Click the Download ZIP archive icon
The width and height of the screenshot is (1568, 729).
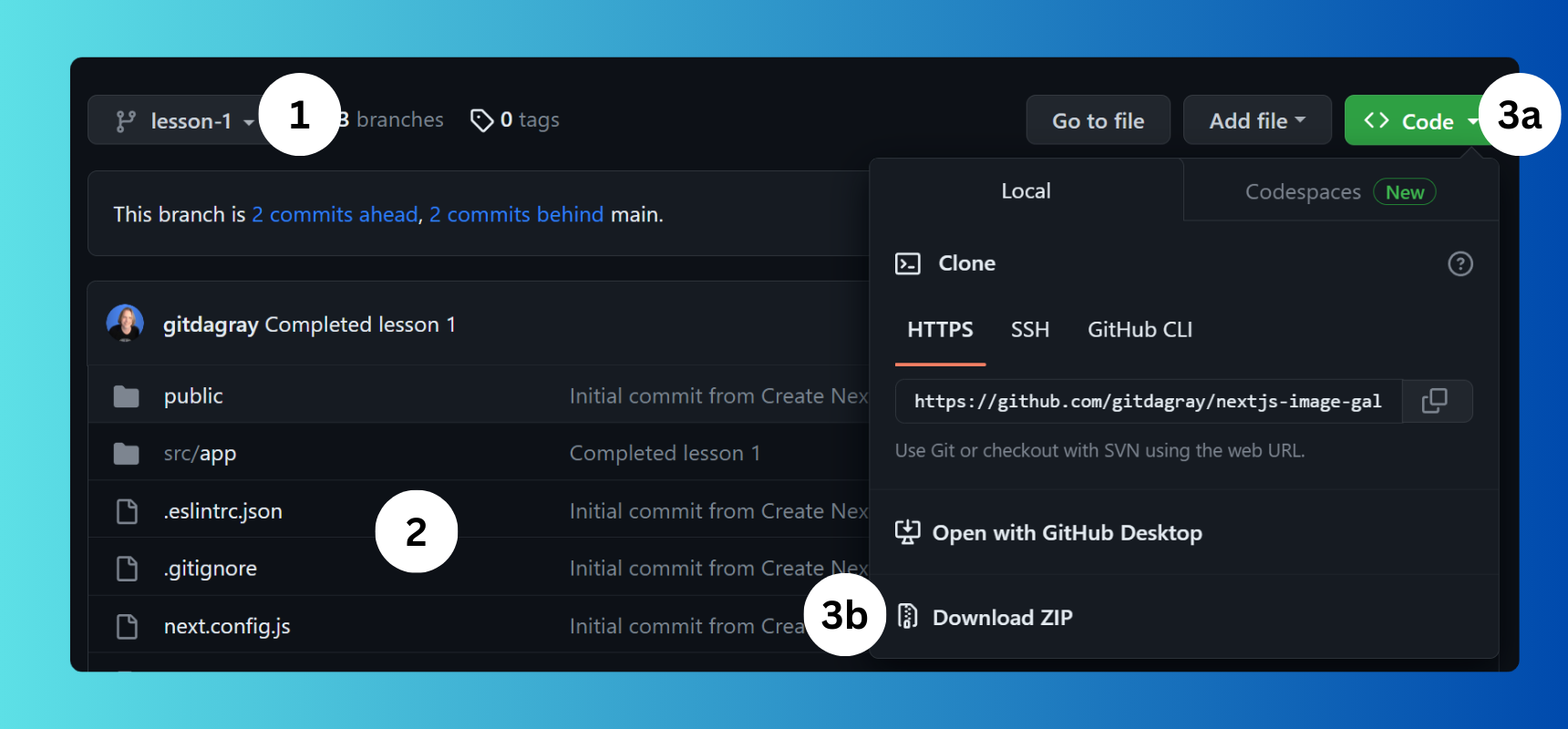click(x=908, y=617)
